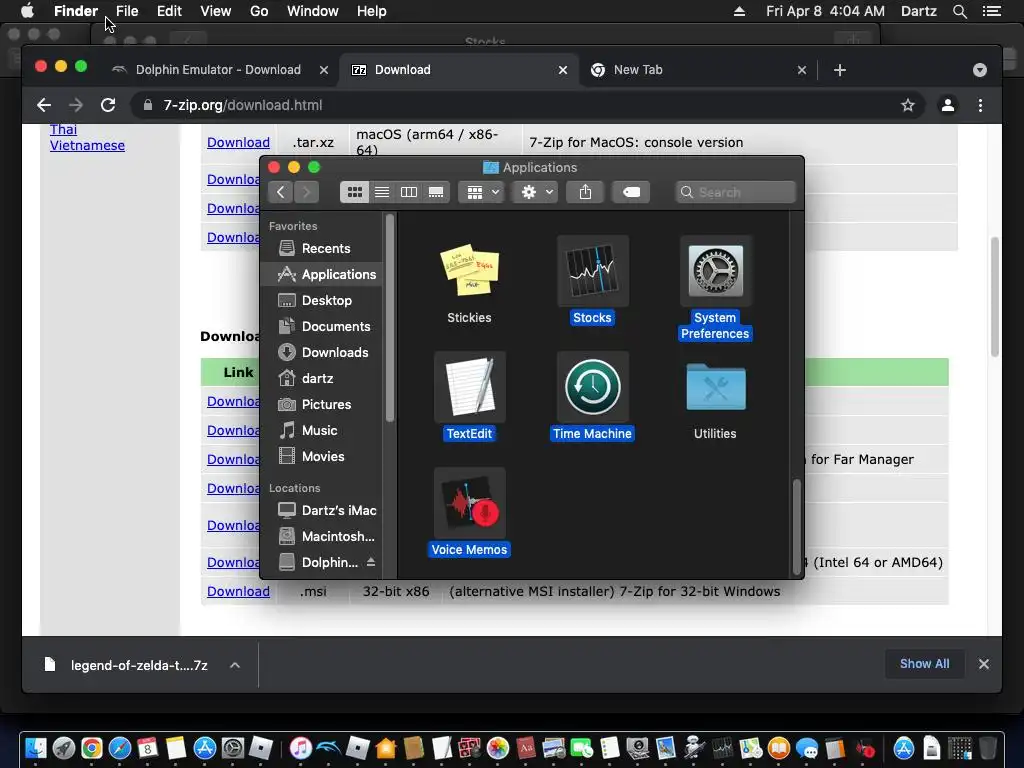Open iTunes music icon in the Dock
1024x768 pixels.
(300, 748)
